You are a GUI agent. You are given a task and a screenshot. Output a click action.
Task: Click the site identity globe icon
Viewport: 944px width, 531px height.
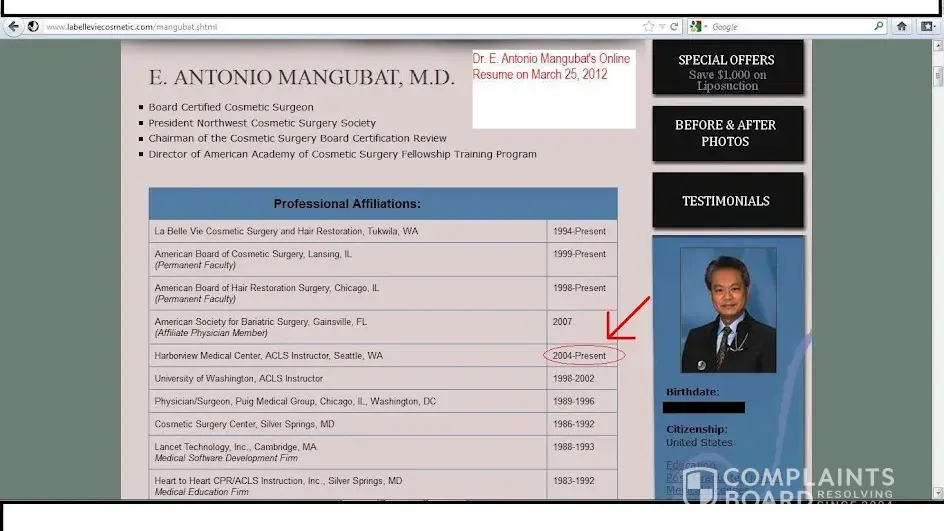[34, 27]
